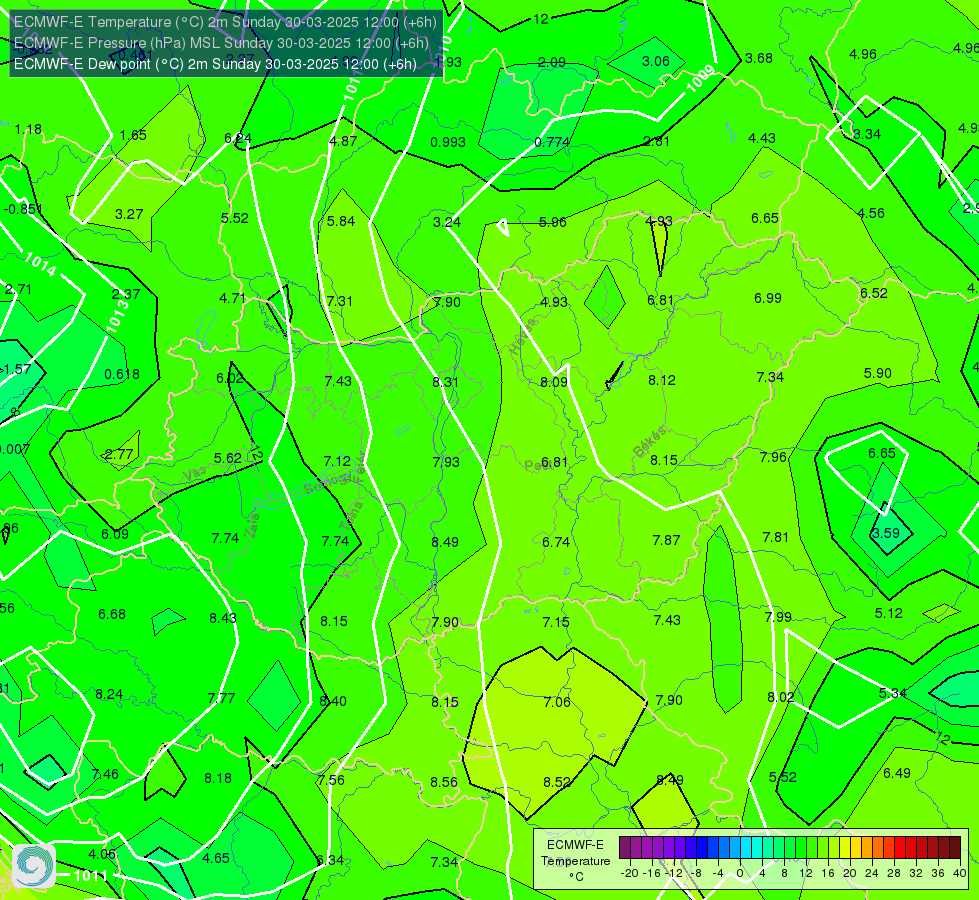Viewport: 979px width, 900px height.
Task: Click the dew point value 5.62
Action: point(228,458)
